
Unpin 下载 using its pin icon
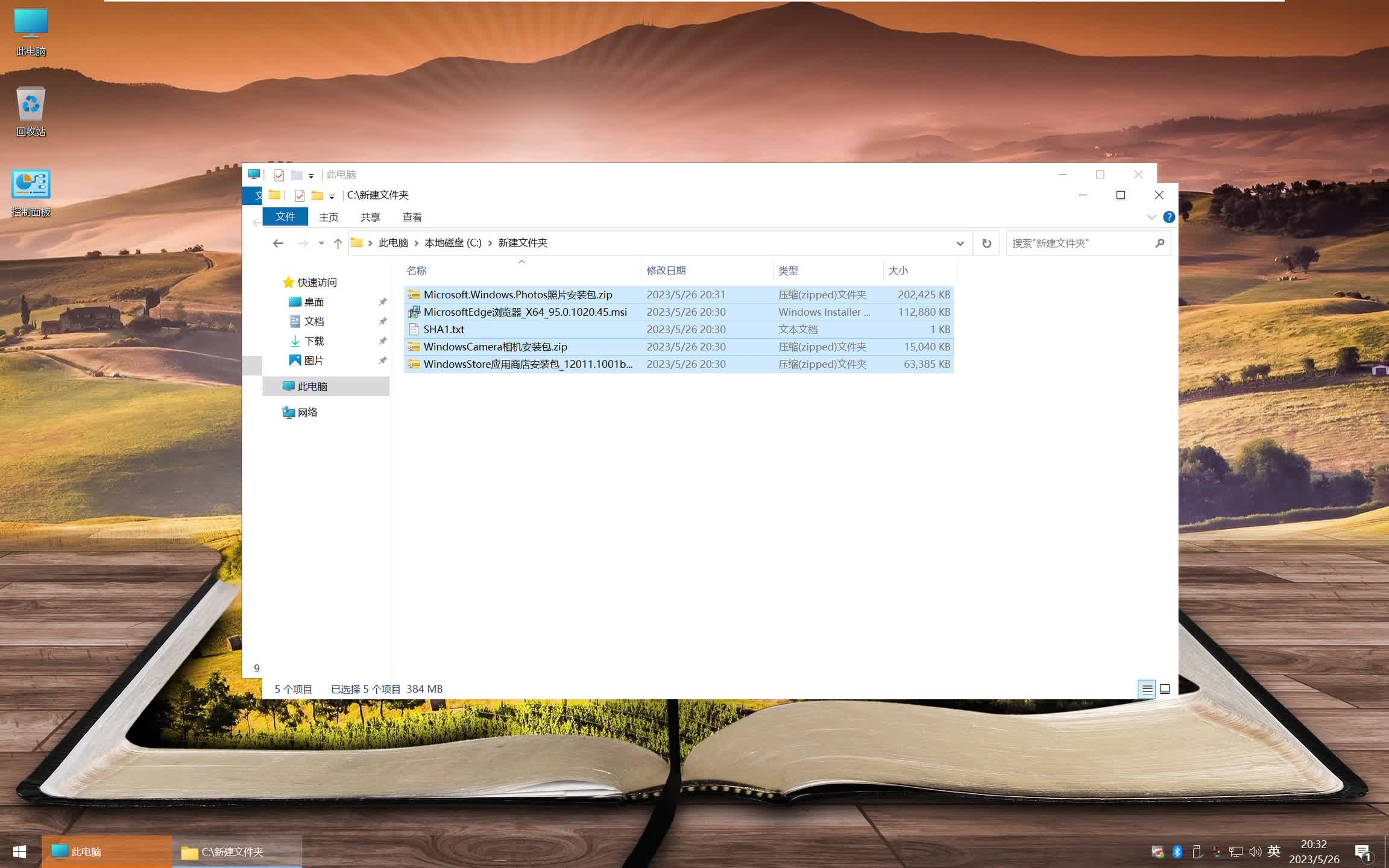(382, 341)
